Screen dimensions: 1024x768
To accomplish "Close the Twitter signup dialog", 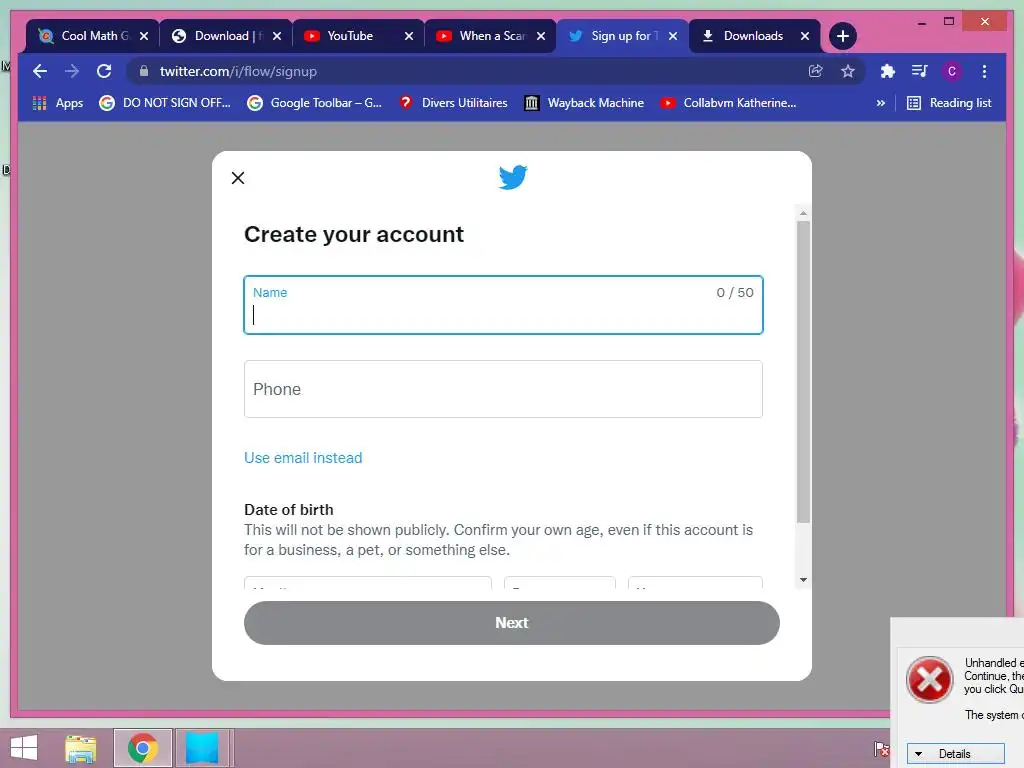I will click(x=238, y=178).
